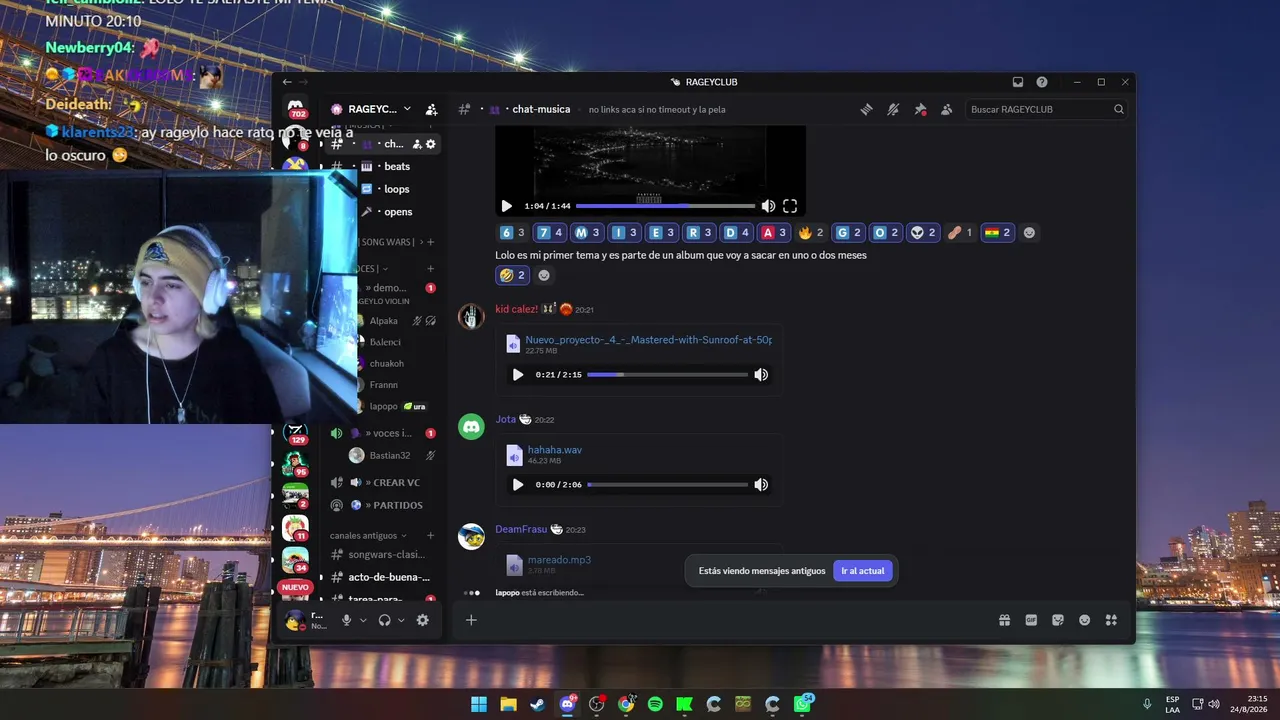This screenshot has height=720, width=1280.
Task: Expand SONG WARS category
Action: (391, 242)
